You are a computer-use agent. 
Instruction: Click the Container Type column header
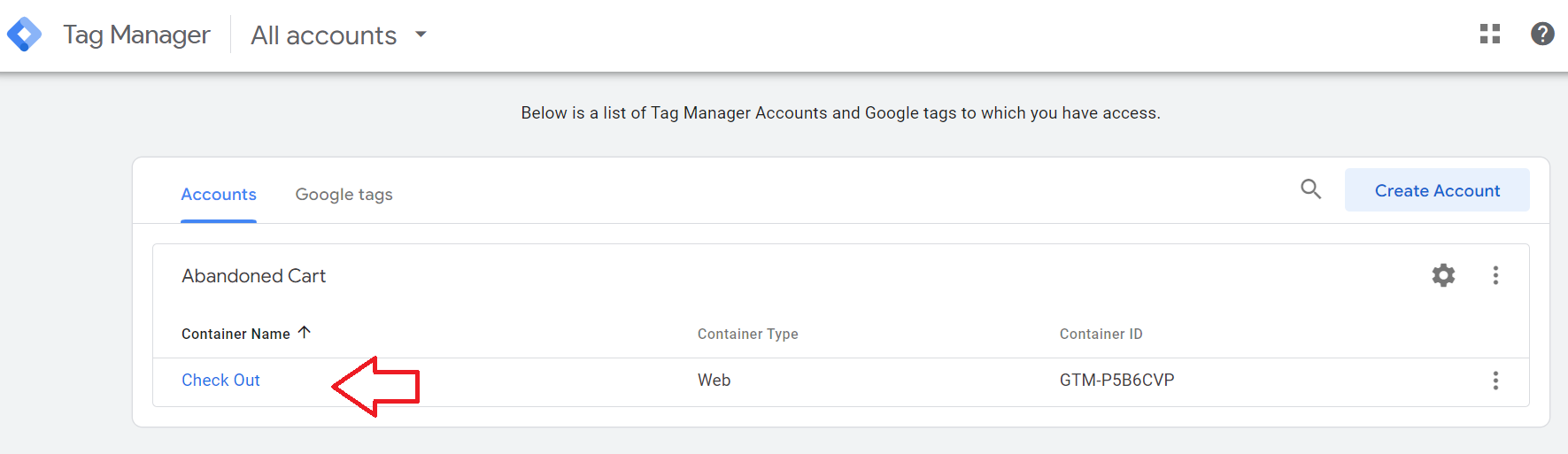[x=748, y=334]
